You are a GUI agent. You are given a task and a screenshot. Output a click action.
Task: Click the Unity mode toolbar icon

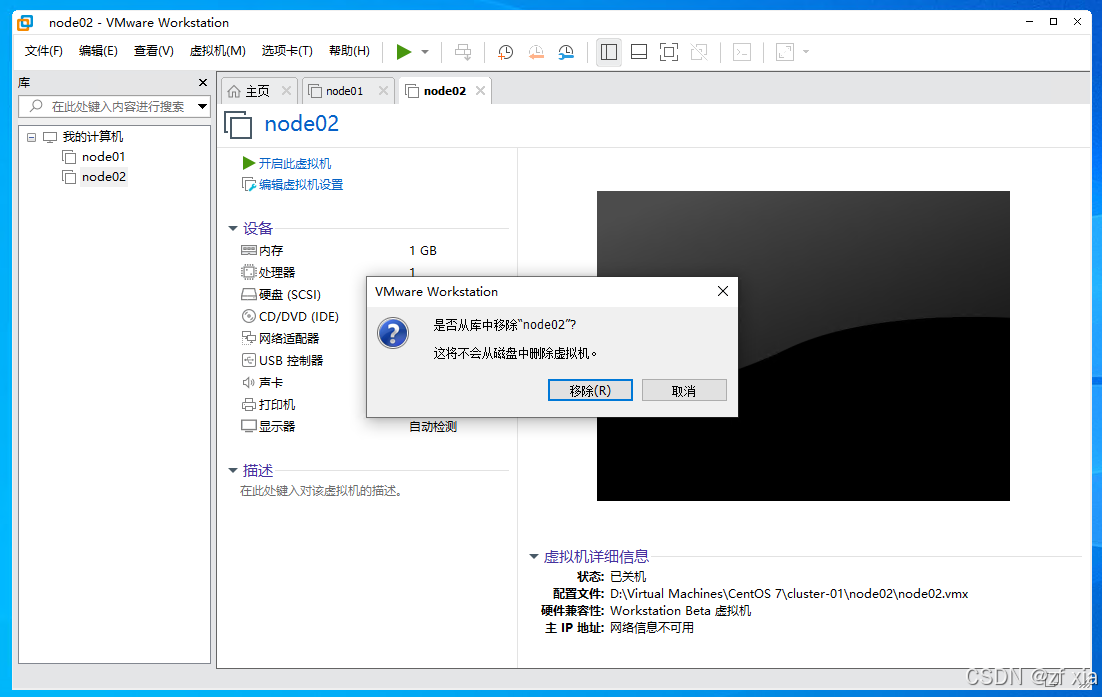pyautogui.click(x=699, y=52)
